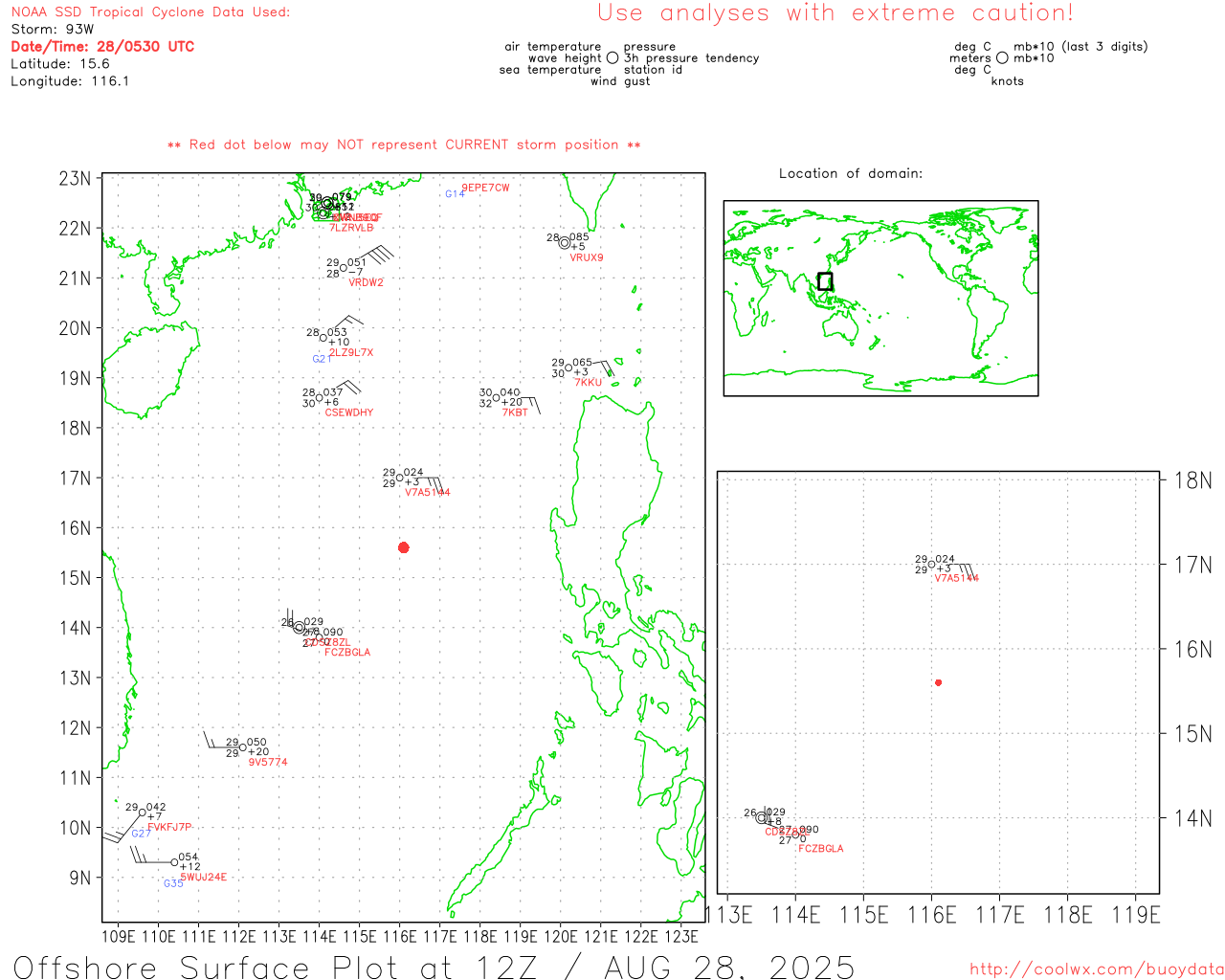The image size is (1225, 980).
Task: Click the 119E label on inset map axis
Action: coord(1136,915)
